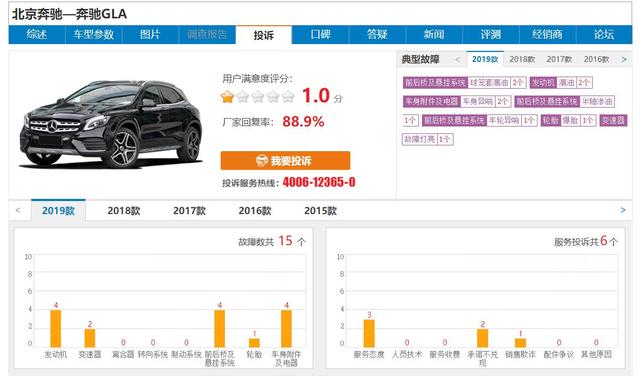The width and height of the screenshot is (640, 380).
Task: Click the 1.0 分 satisfaction score
Action: click(322, 96)
